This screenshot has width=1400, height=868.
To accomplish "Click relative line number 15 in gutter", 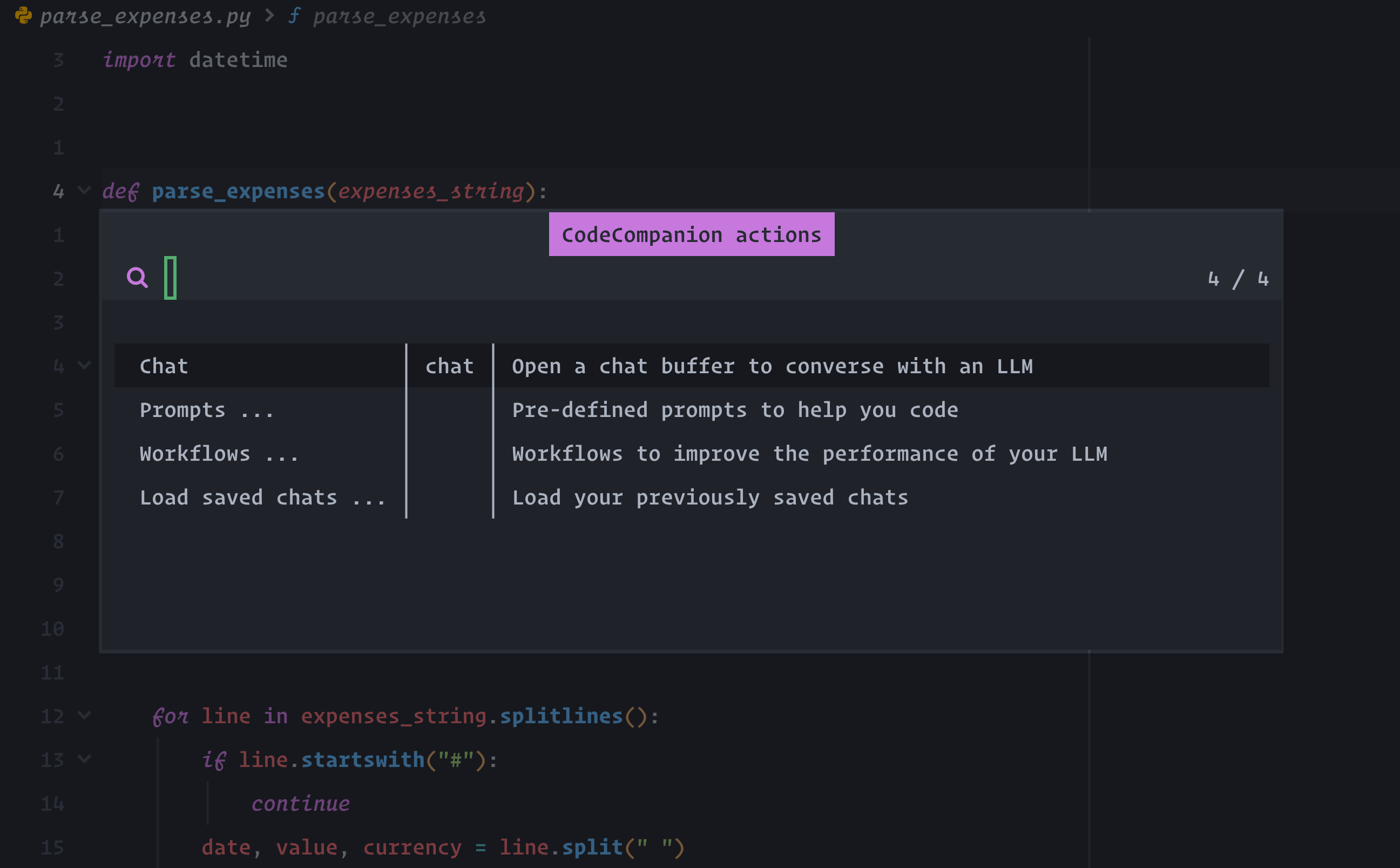I will tap(52, 847).
